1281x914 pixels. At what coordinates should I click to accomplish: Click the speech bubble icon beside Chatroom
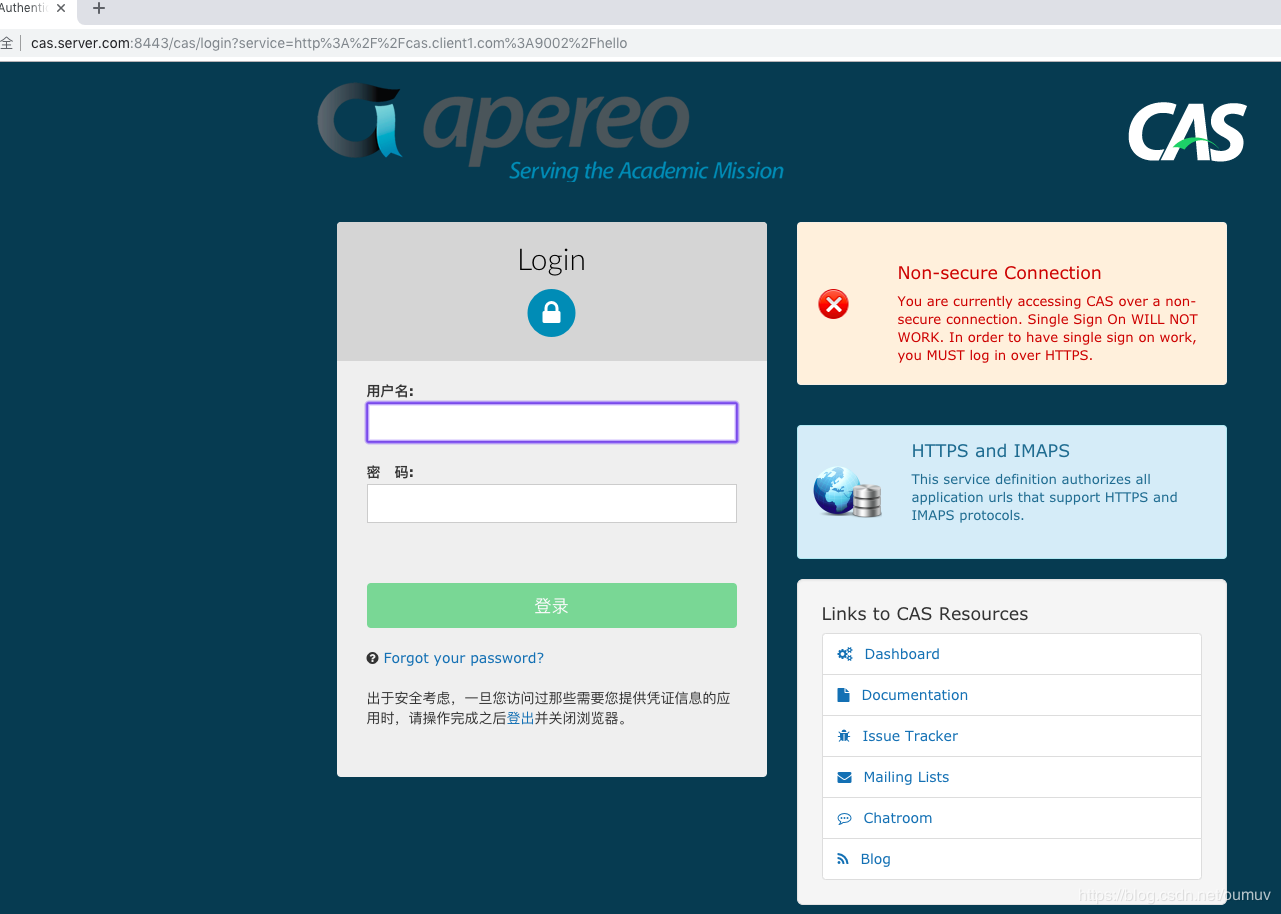click(844, 818)
